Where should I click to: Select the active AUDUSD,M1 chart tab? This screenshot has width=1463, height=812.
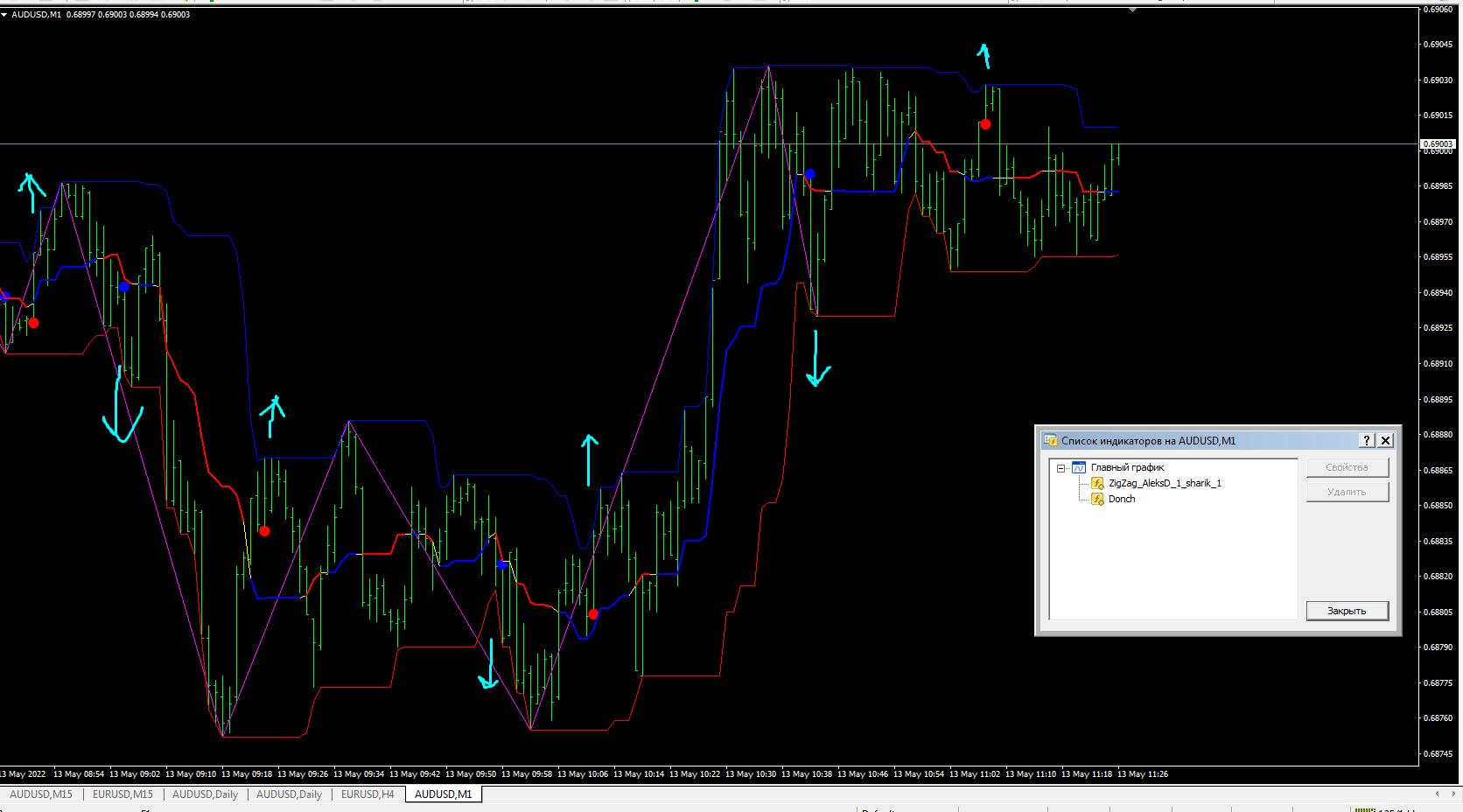click(x=443, y=794)
